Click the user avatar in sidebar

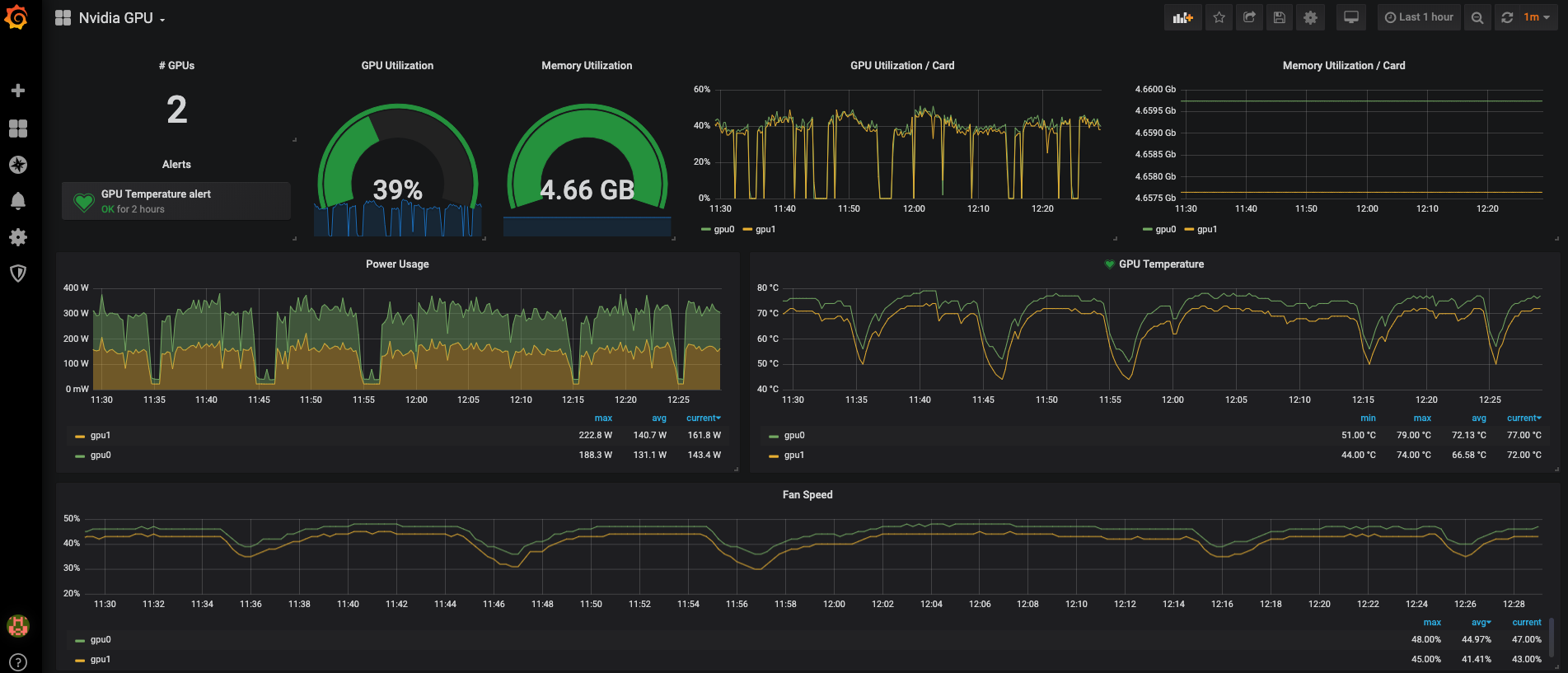[x=17, y=626]
